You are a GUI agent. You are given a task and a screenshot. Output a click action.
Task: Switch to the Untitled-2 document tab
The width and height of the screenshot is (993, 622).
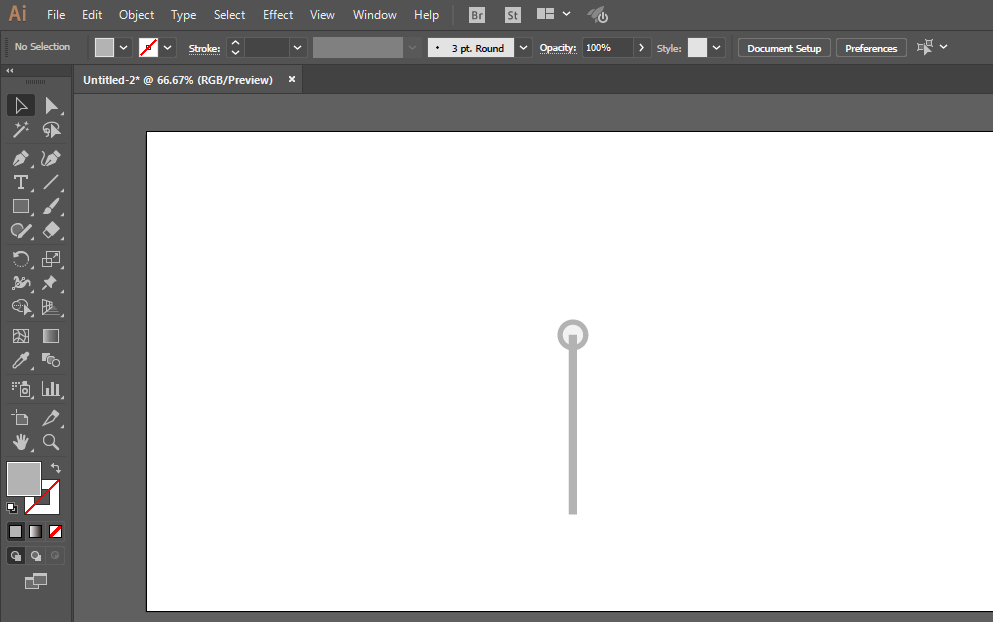click(x=178, y=80)
